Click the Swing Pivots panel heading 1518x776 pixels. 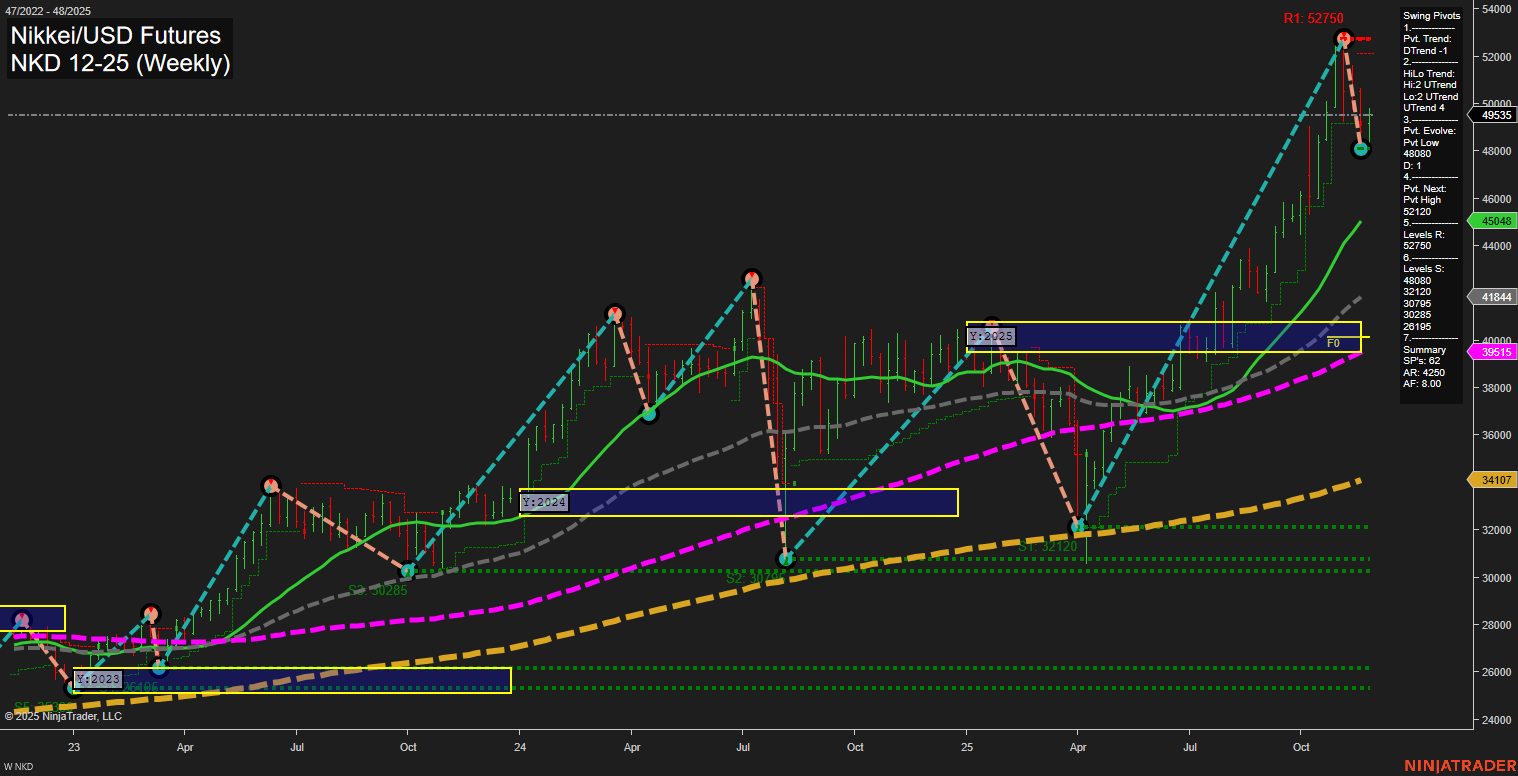(1432, 16)
